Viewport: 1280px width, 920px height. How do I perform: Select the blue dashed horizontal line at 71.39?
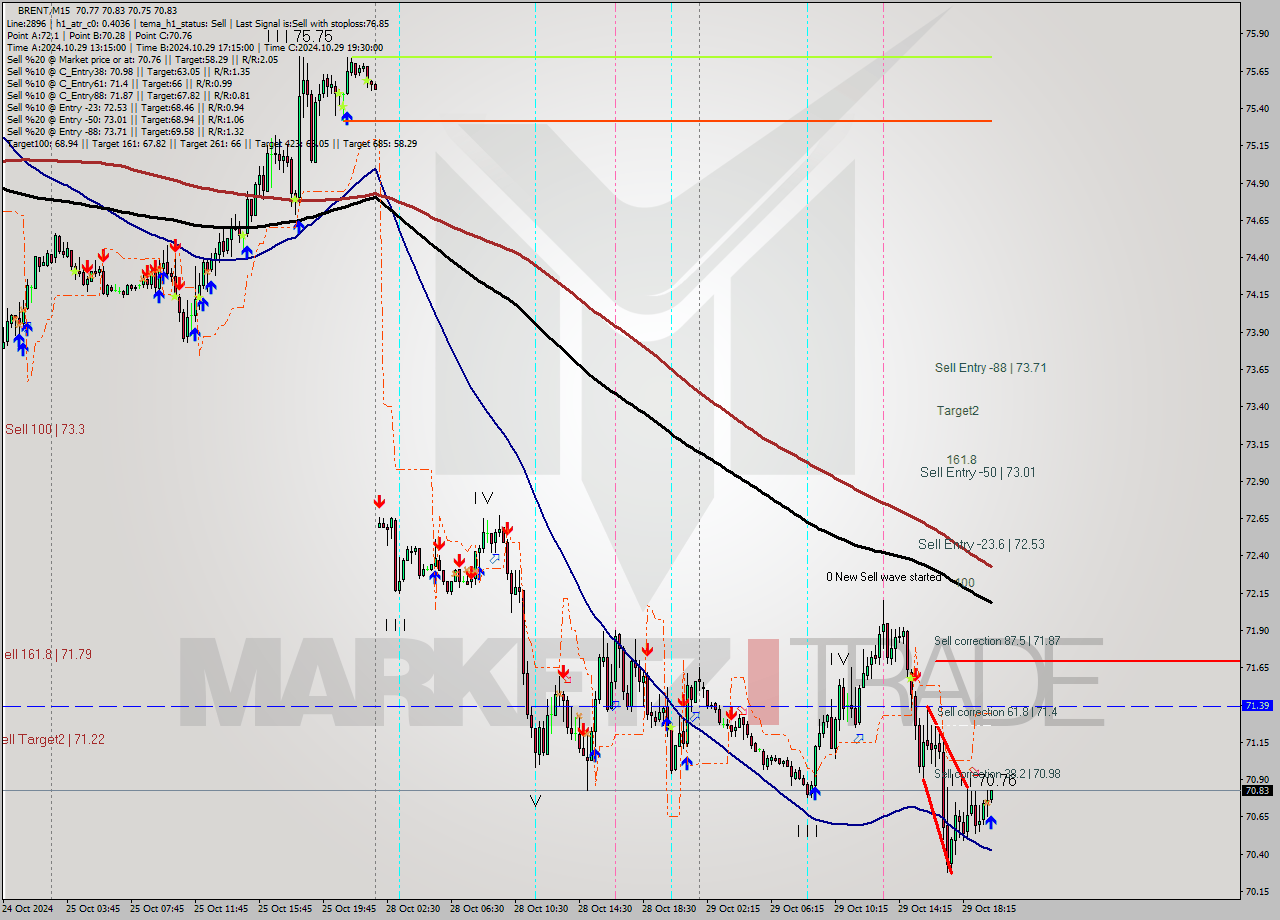point(620,706)
